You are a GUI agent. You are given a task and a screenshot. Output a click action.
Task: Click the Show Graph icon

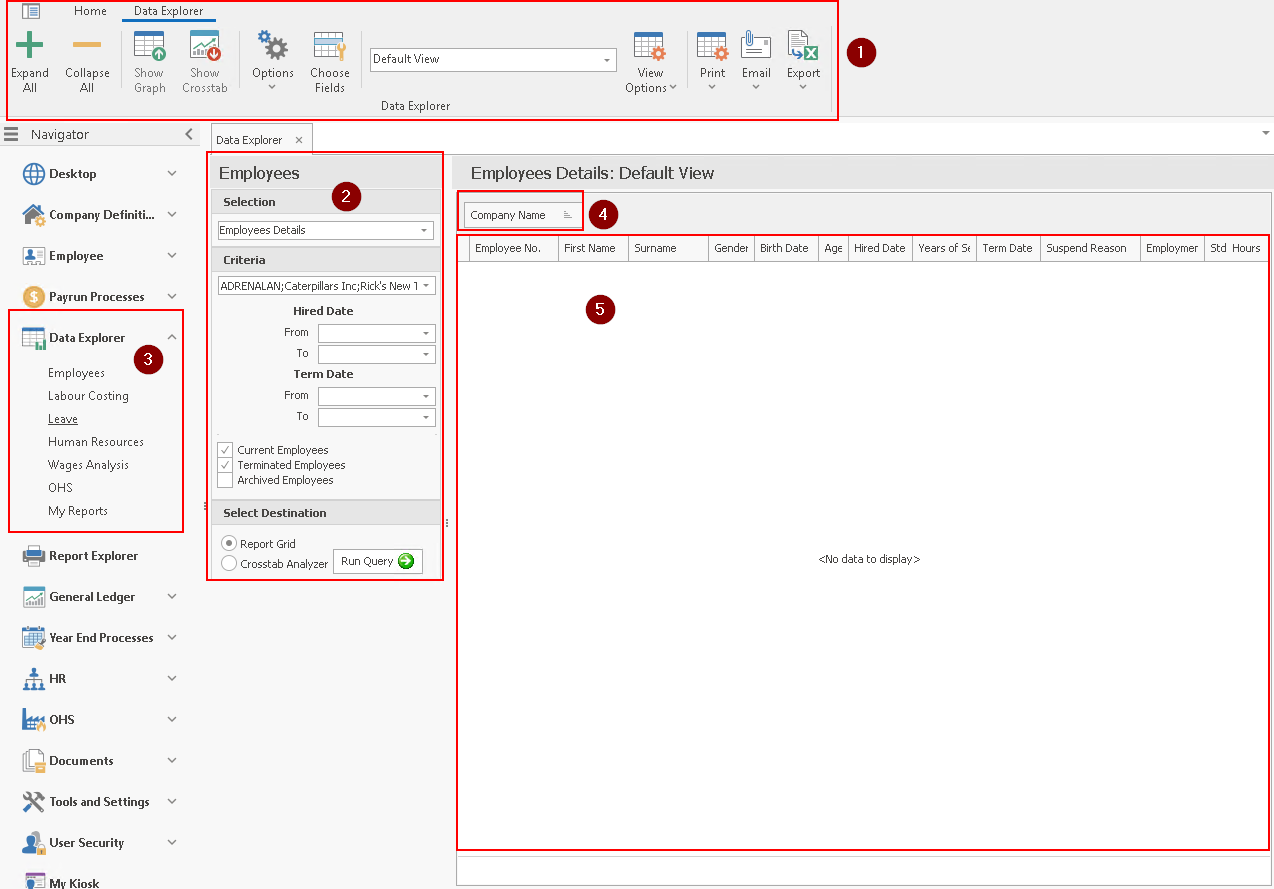pyautogui.click(x=149, y=46)
